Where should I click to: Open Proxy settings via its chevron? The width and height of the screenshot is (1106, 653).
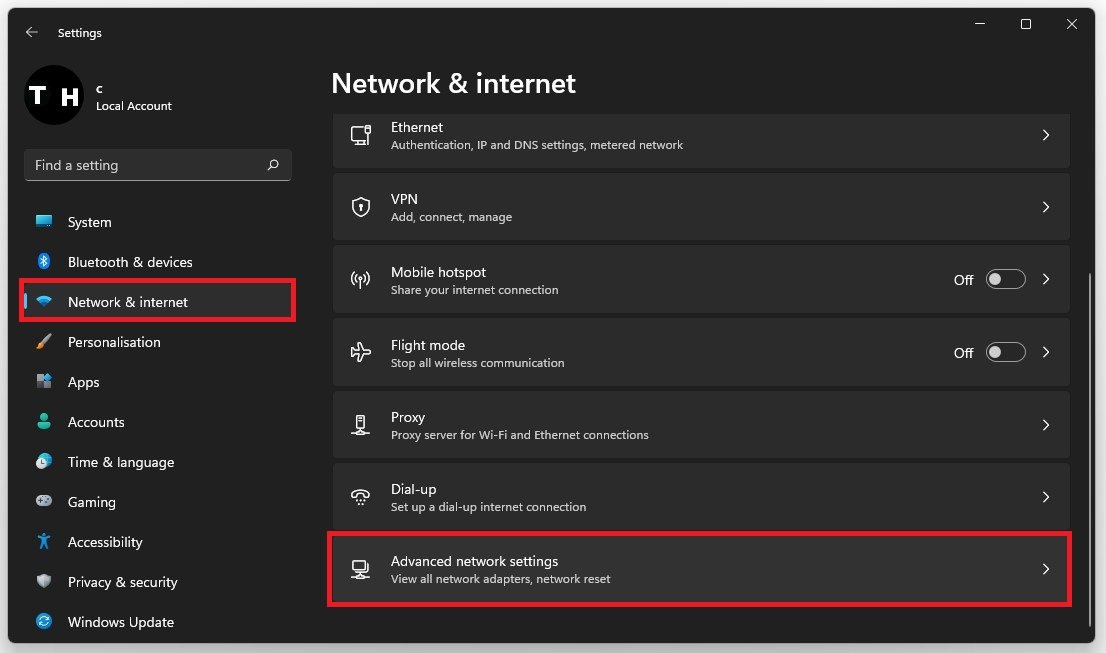[1046, 425]
